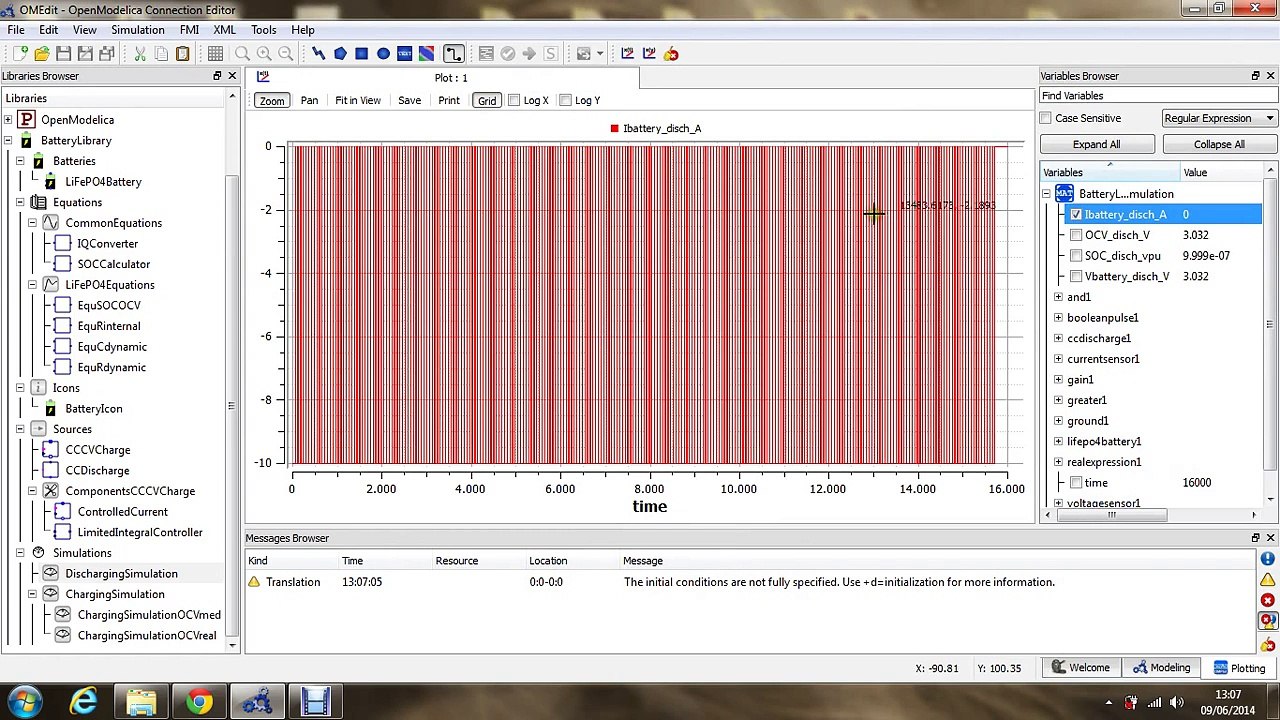Viewport: 1280px width, 720px height.
Task: Click the grid lines toolbar icon
Action: 215,54
